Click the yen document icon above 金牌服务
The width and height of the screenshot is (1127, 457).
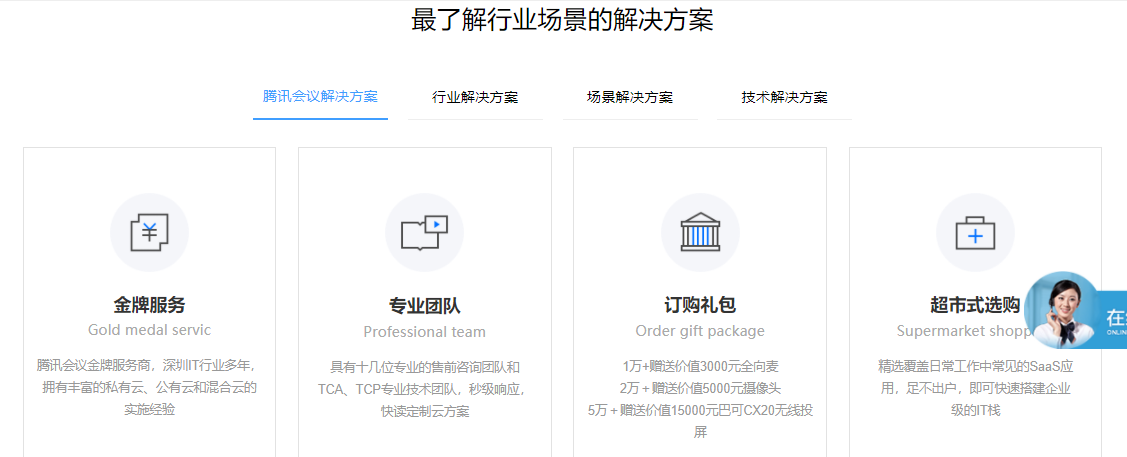(x=150, y=233)
